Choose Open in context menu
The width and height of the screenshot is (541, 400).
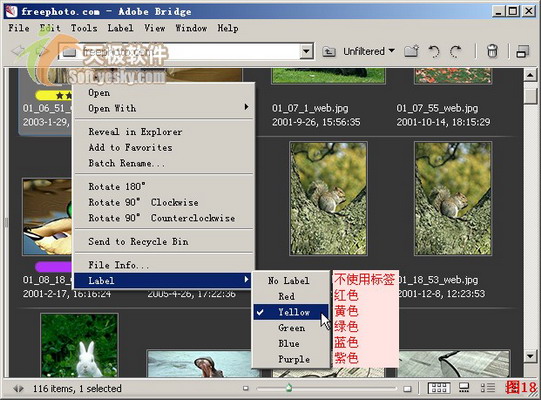tap(164, 93)
